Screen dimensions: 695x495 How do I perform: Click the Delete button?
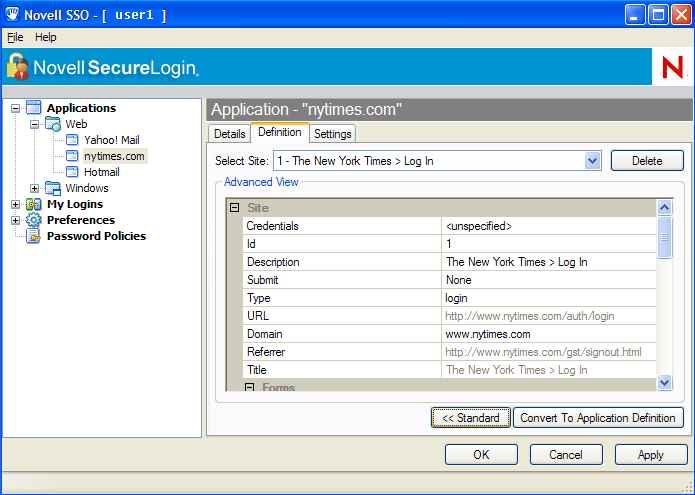click(647, 161)
